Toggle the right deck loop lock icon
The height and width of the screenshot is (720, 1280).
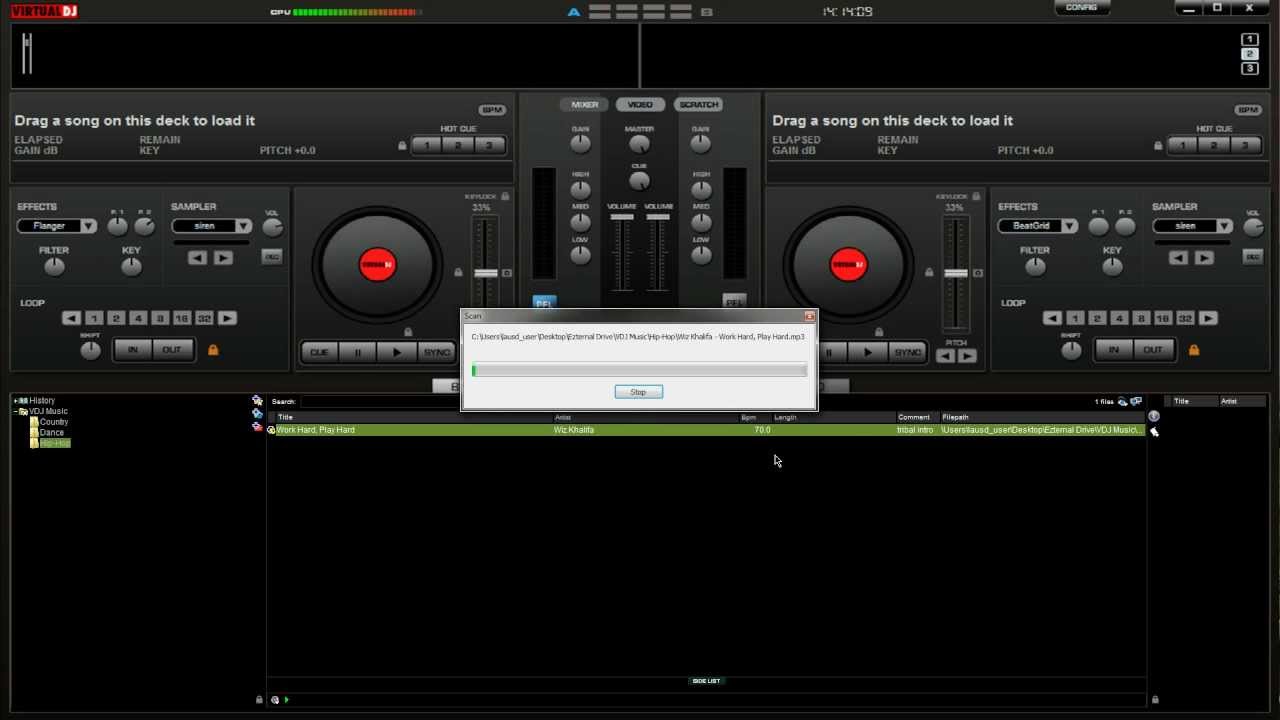1194,350
